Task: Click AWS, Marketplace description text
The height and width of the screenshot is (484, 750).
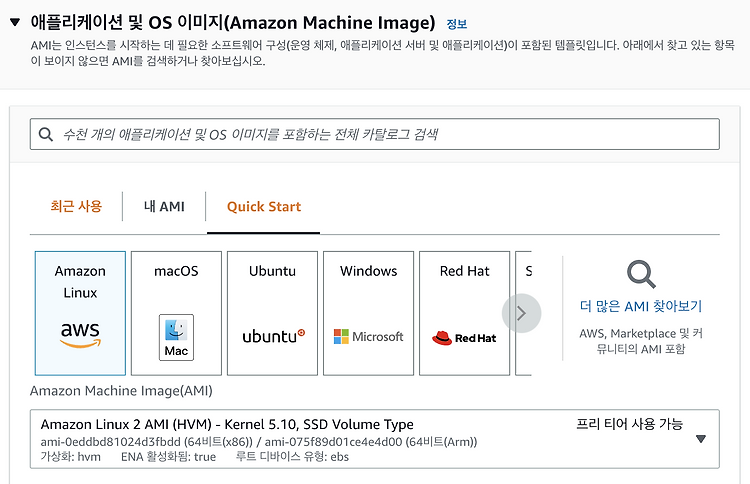Action: 641,341
